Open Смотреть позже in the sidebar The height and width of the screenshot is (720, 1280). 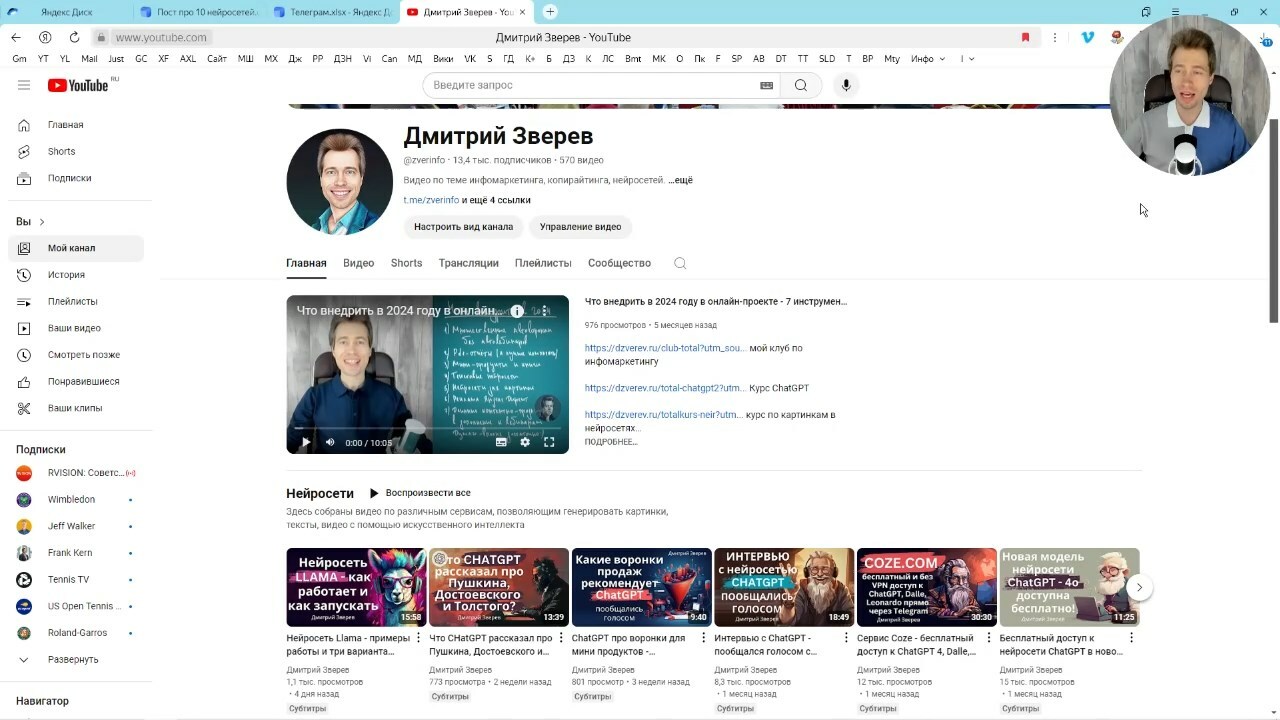pos(76,354)
